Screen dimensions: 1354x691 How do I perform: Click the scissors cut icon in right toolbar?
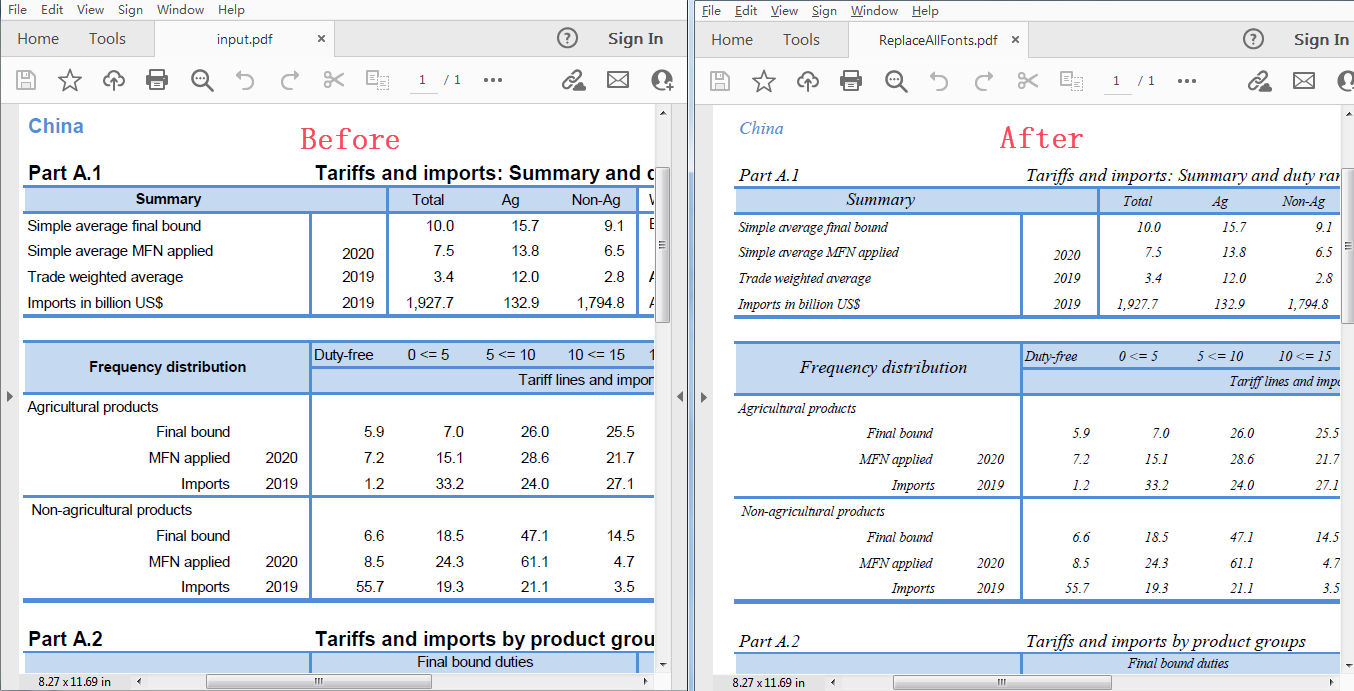(1027, 81)
